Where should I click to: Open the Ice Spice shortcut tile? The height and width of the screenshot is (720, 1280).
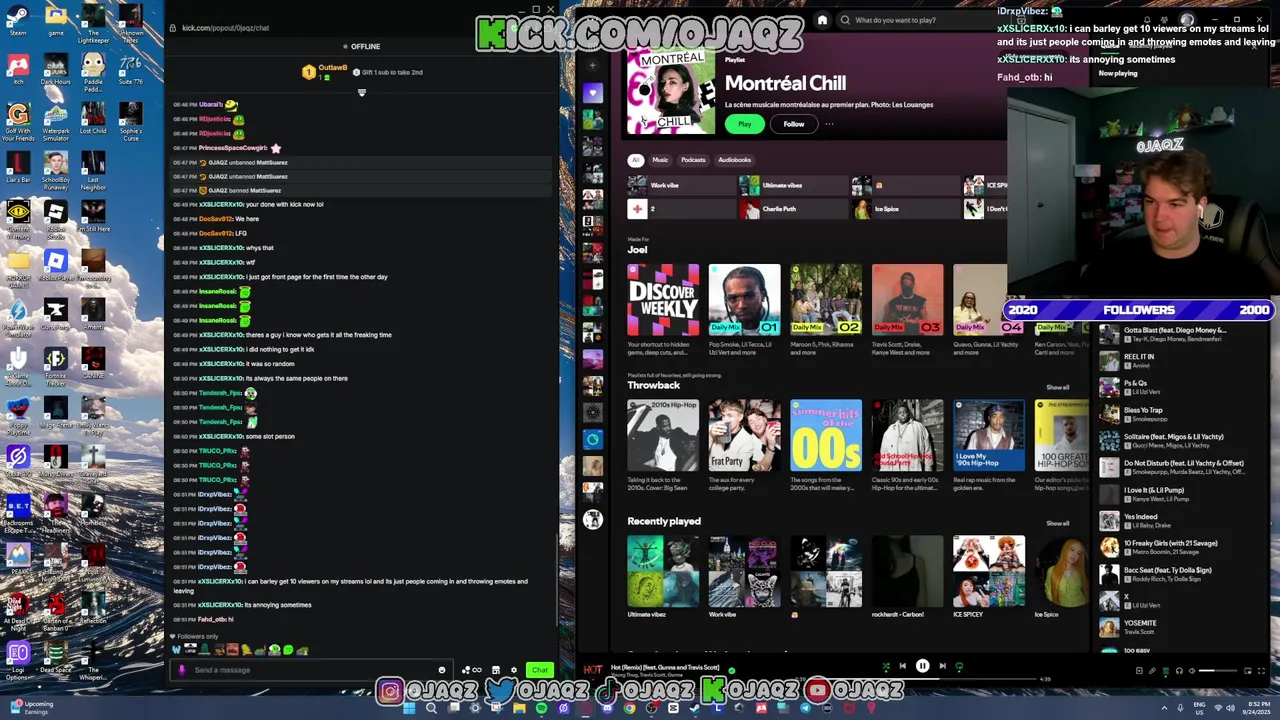click(x=905, y=209)
